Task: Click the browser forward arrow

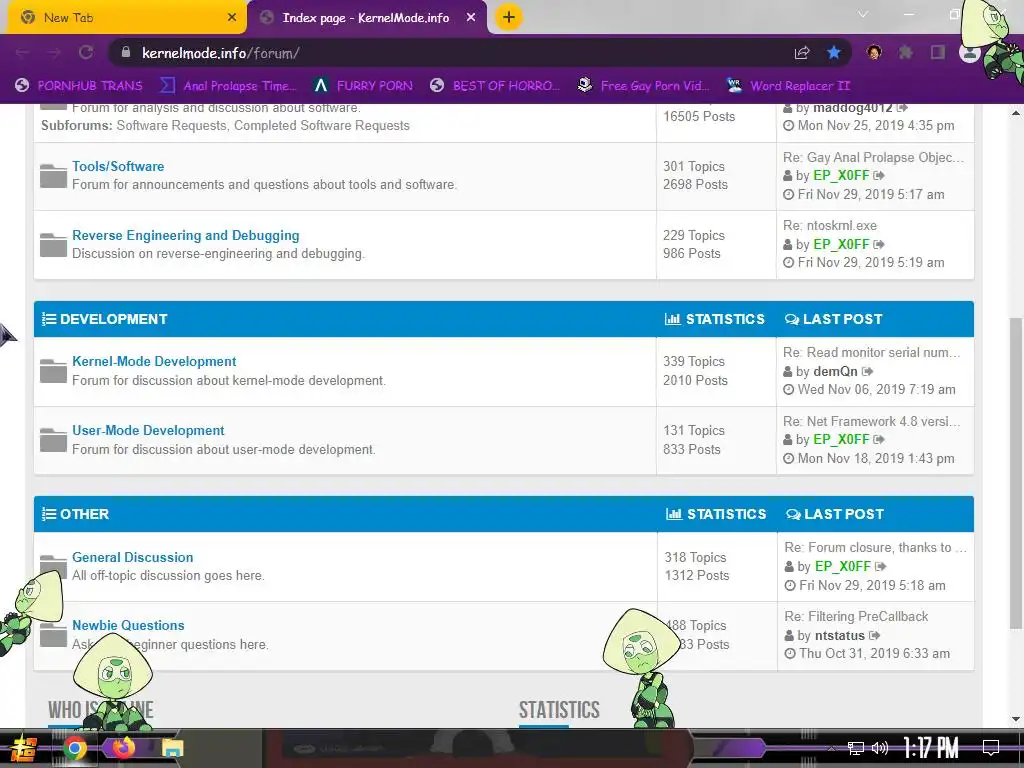Action: pos(54,53)
